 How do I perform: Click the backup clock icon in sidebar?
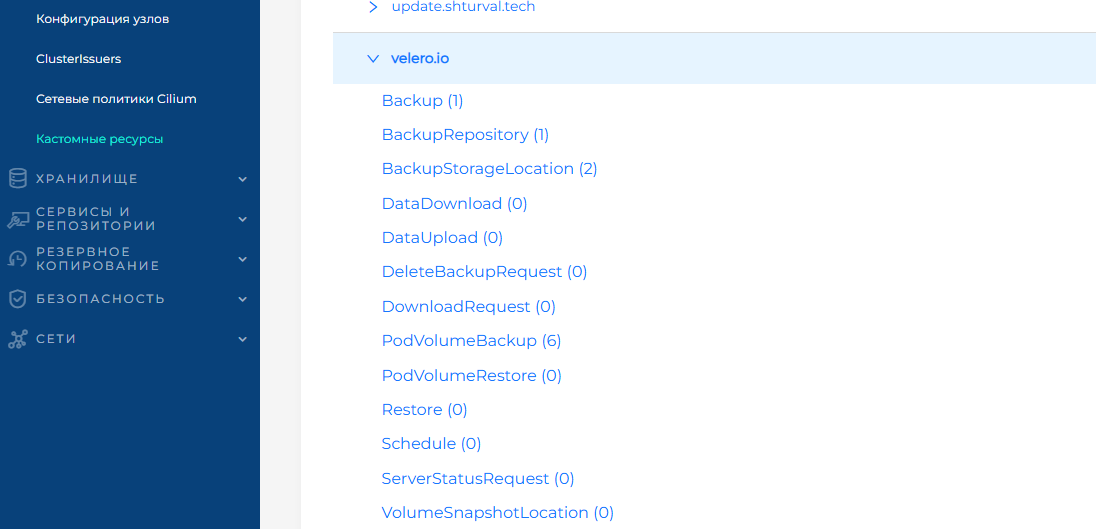tap(17, 259)
